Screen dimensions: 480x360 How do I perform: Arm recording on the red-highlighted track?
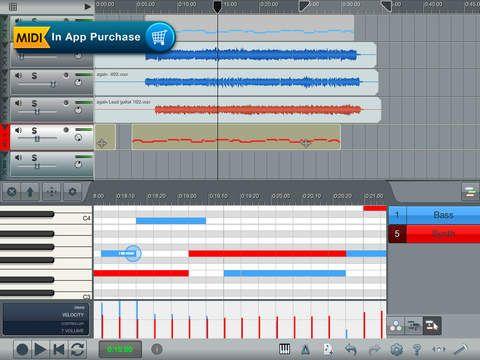pyautogui.click(x=66, y=130)
